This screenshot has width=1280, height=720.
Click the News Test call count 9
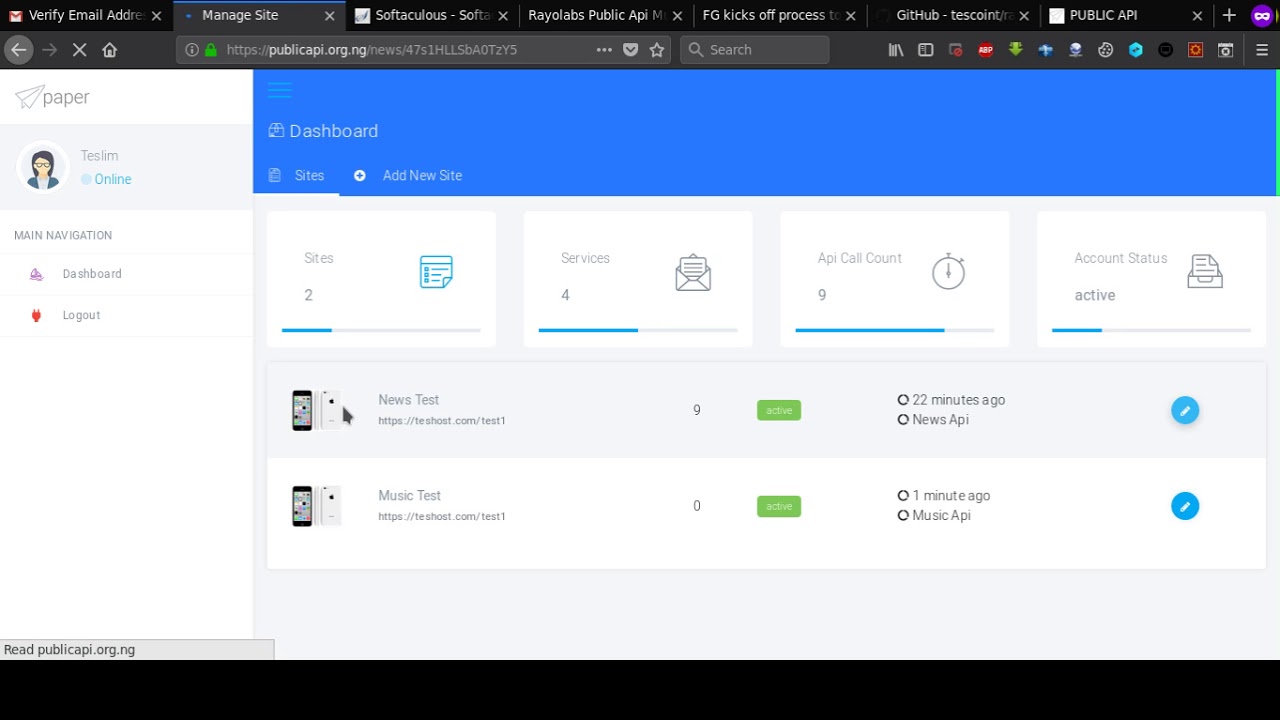(697, 410)
